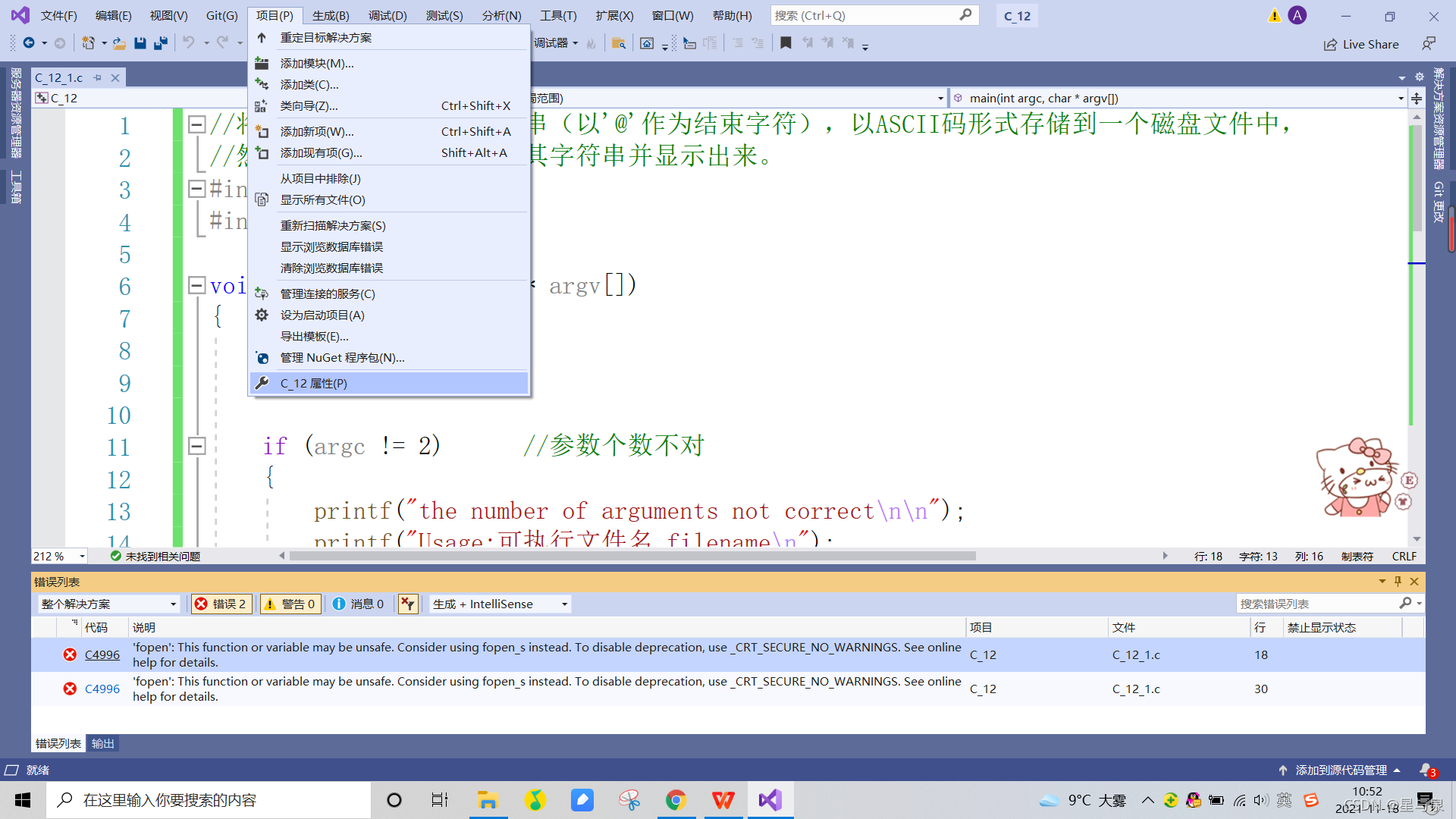The image size is (1456, 819).
Task: Open the C4996 error code link
Action: coord(102,654)
